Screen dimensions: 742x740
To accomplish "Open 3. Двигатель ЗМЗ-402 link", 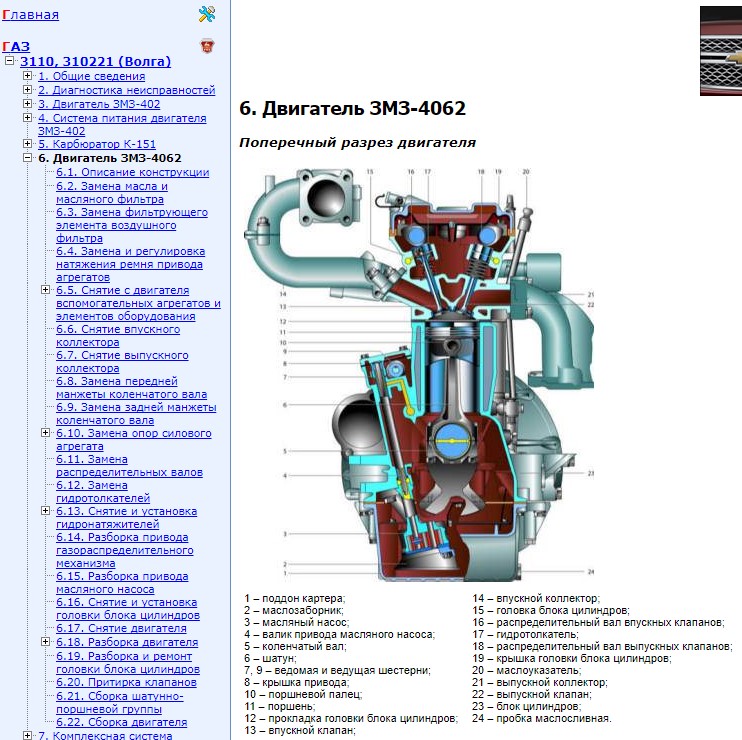I will tap(99, 104).
